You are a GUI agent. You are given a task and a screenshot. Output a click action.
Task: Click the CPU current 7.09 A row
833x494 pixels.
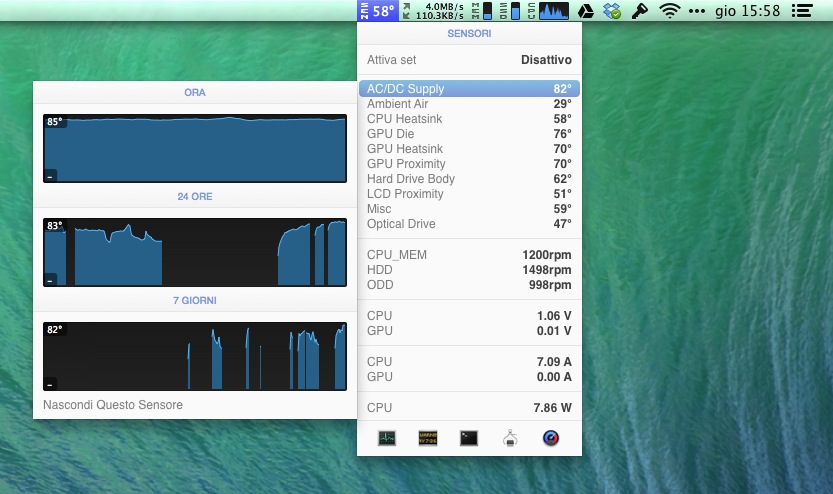coord(470,362)
